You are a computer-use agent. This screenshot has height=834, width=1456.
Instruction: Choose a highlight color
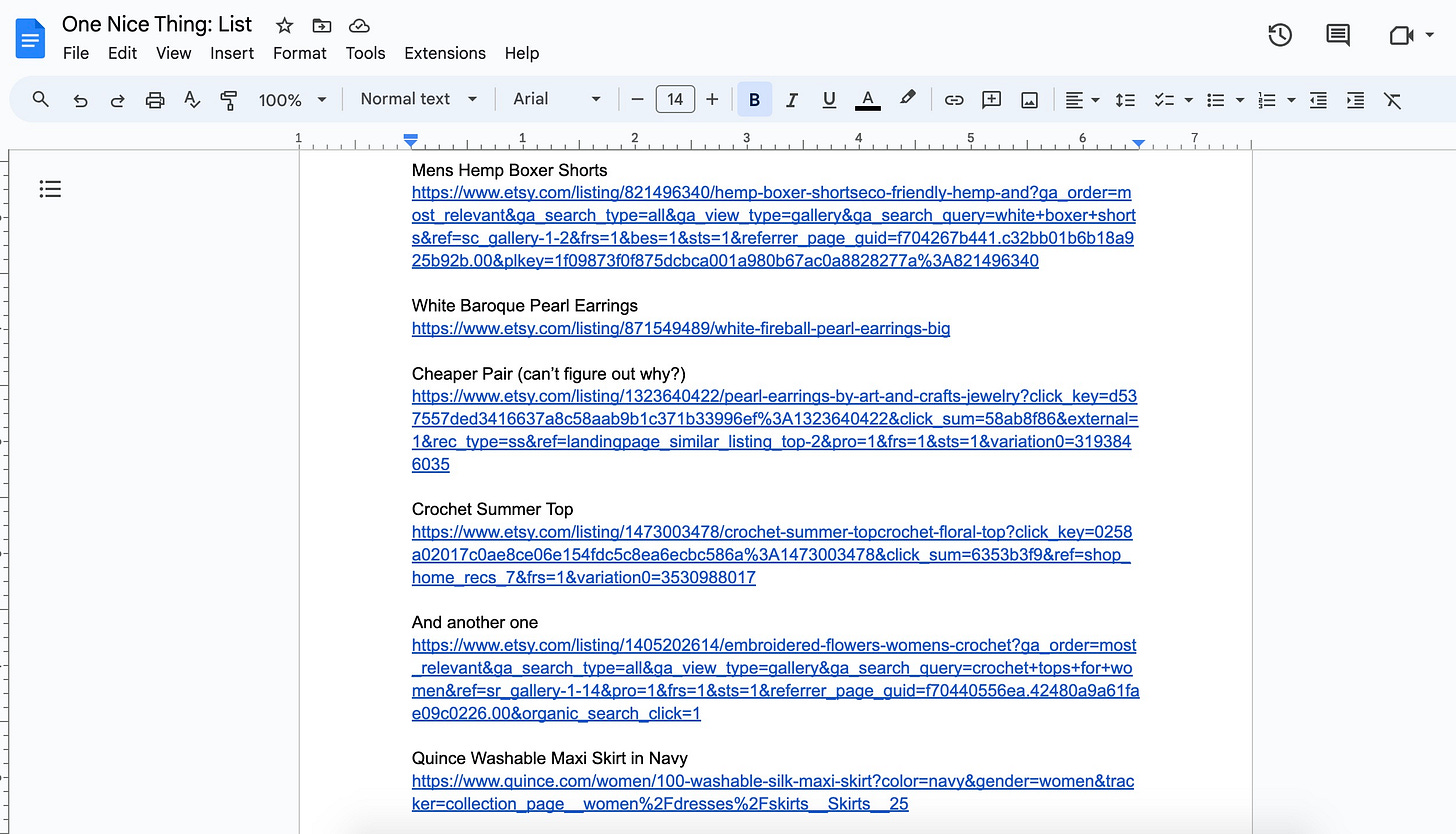[907, 99]
